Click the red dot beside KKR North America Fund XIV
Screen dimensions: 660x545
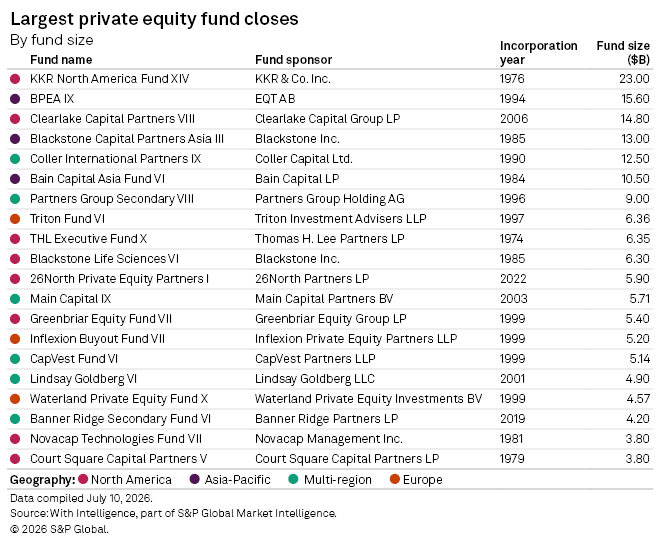(15, 79)
